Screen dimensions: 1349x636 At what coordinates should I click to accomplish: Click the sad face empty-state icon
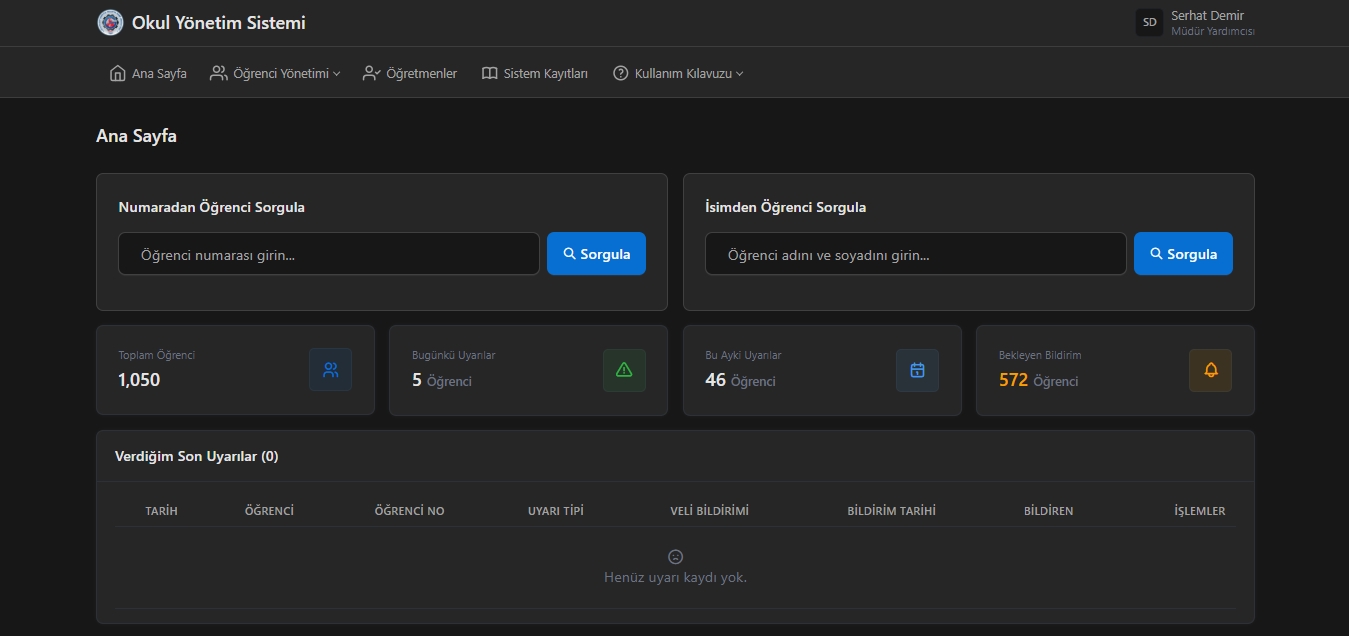[x=675, y=556]
